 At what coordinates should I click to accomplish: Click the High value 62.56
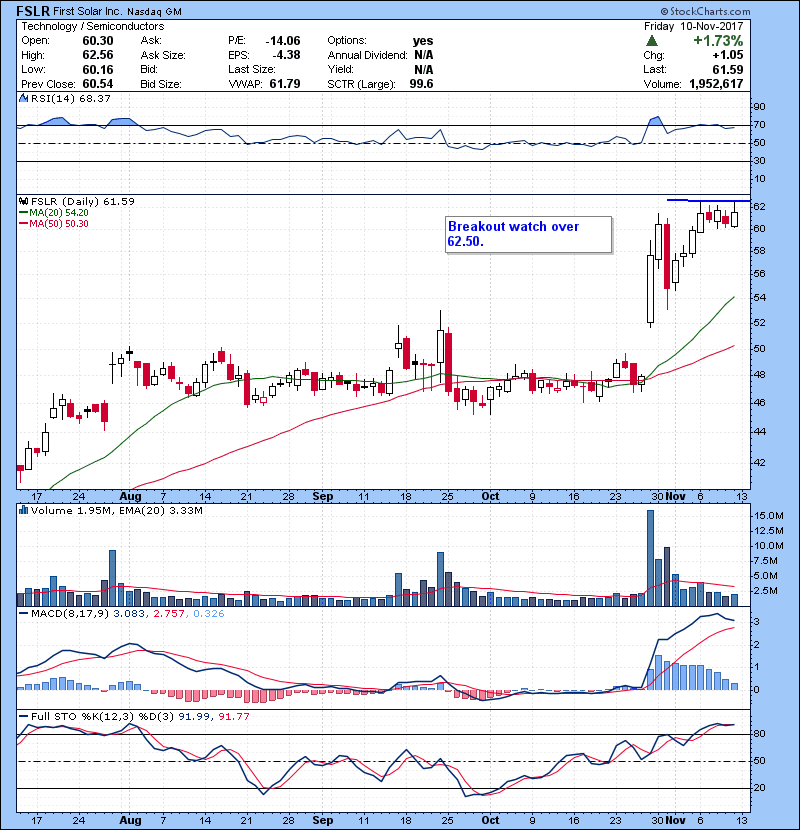point(98,55)
